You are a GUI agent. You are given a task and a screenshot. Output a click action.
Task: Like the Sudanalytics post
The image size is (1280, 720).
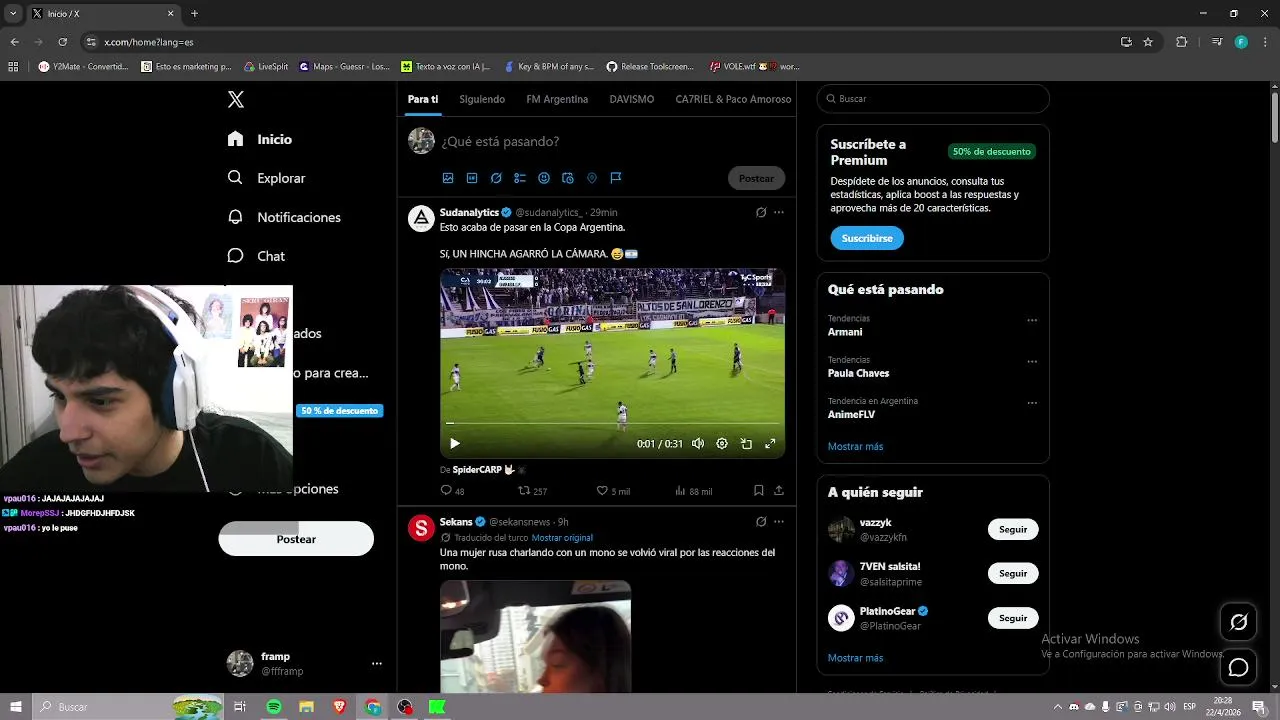[613, 491]
